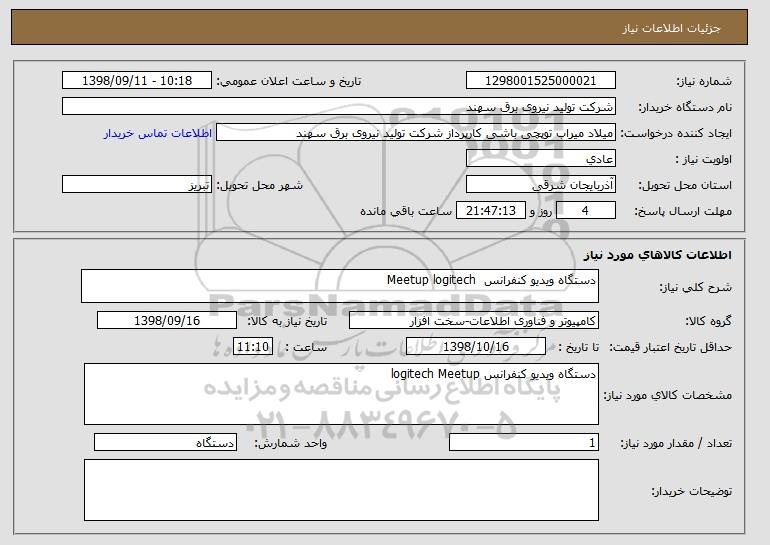Click label واحد شمارش

coord(290,443)
